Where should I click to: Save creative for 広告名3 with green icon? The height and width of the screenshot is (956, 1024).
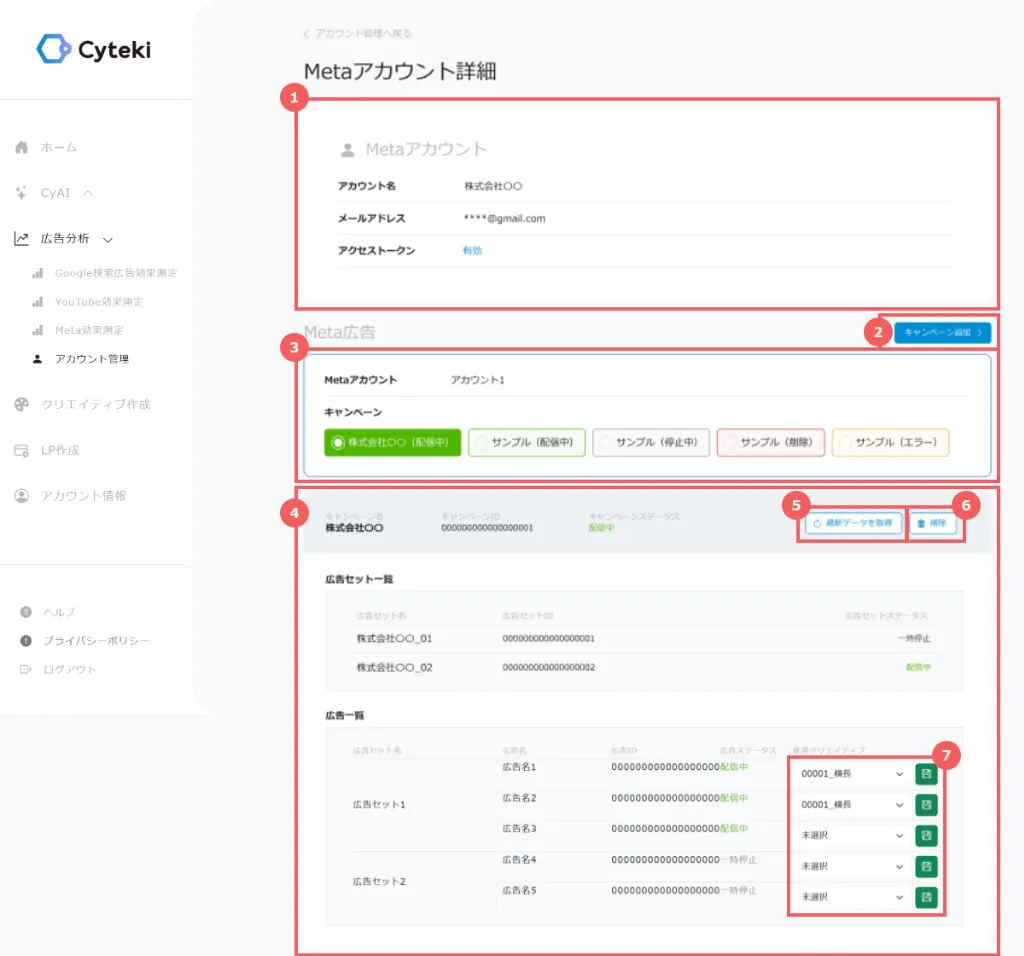click(x=926, y=835)
